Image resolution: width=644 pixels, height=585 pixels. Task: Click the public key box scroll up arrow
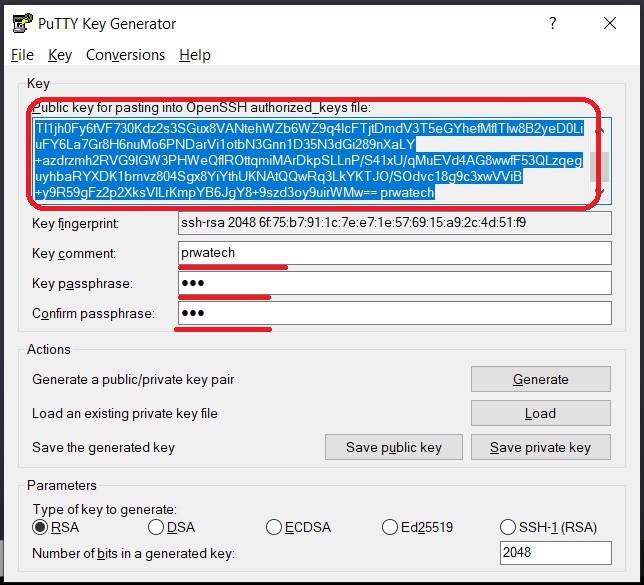click(x=600, y=130)
